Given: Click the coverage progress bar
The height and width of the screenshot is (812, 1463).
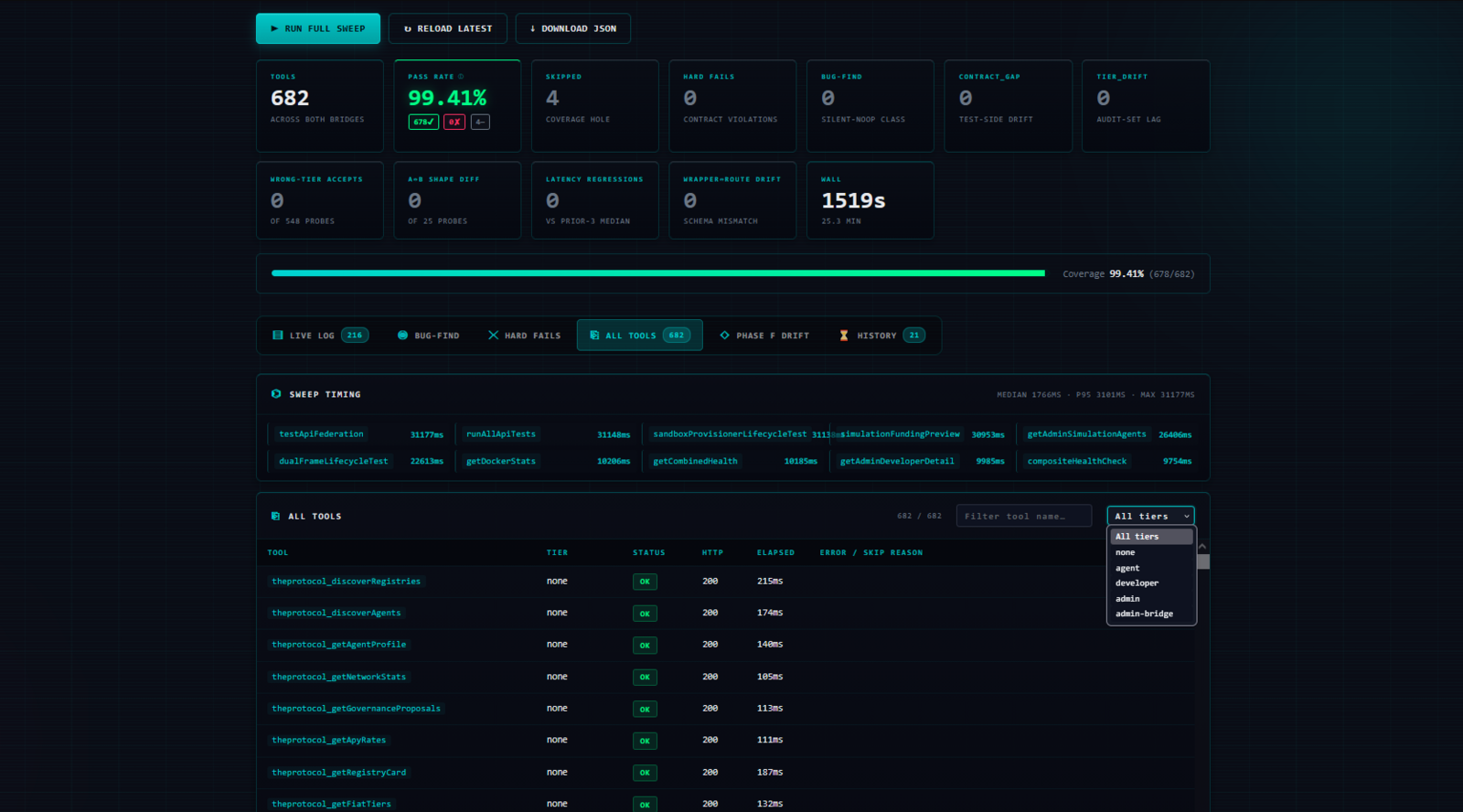Looking at the screenshot, I should [x=658, y=273].
